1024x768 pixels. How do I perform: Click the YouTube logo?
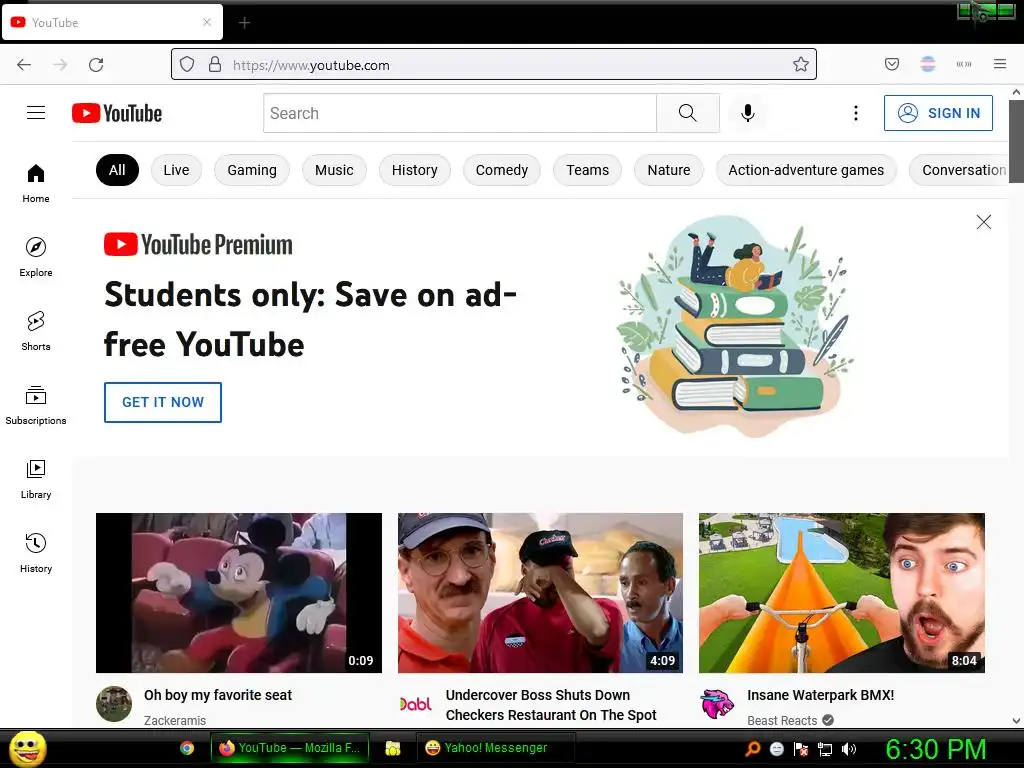pyautogui.click(x=117, y=113)
